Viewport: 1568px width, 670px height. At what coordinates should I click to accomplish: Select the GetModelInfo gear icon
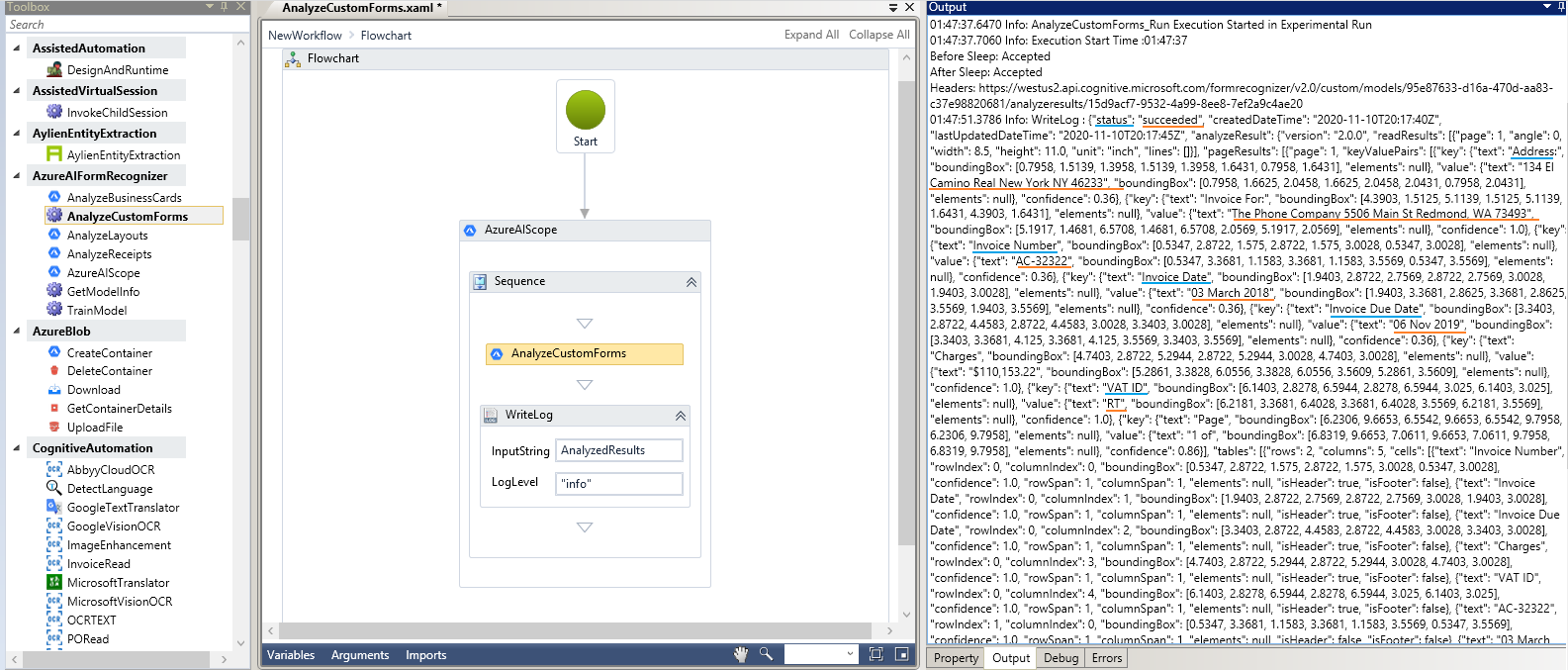coord(54,291)
